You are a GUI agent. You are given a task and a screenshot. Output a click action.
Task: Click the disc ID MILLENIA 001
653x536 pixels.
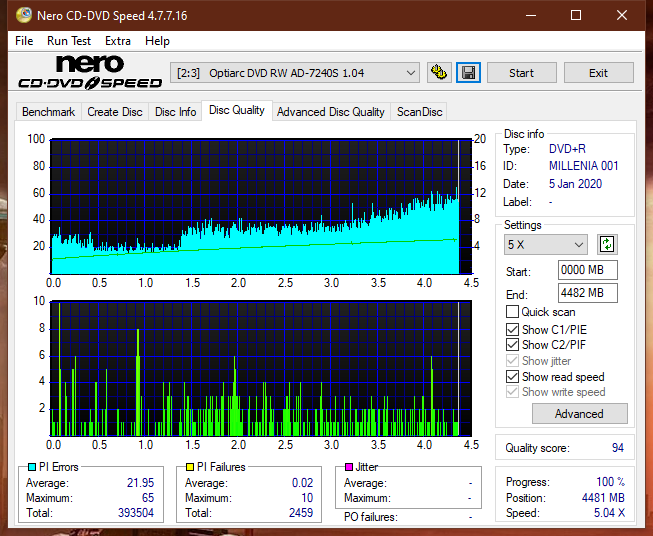coord(583,166)
